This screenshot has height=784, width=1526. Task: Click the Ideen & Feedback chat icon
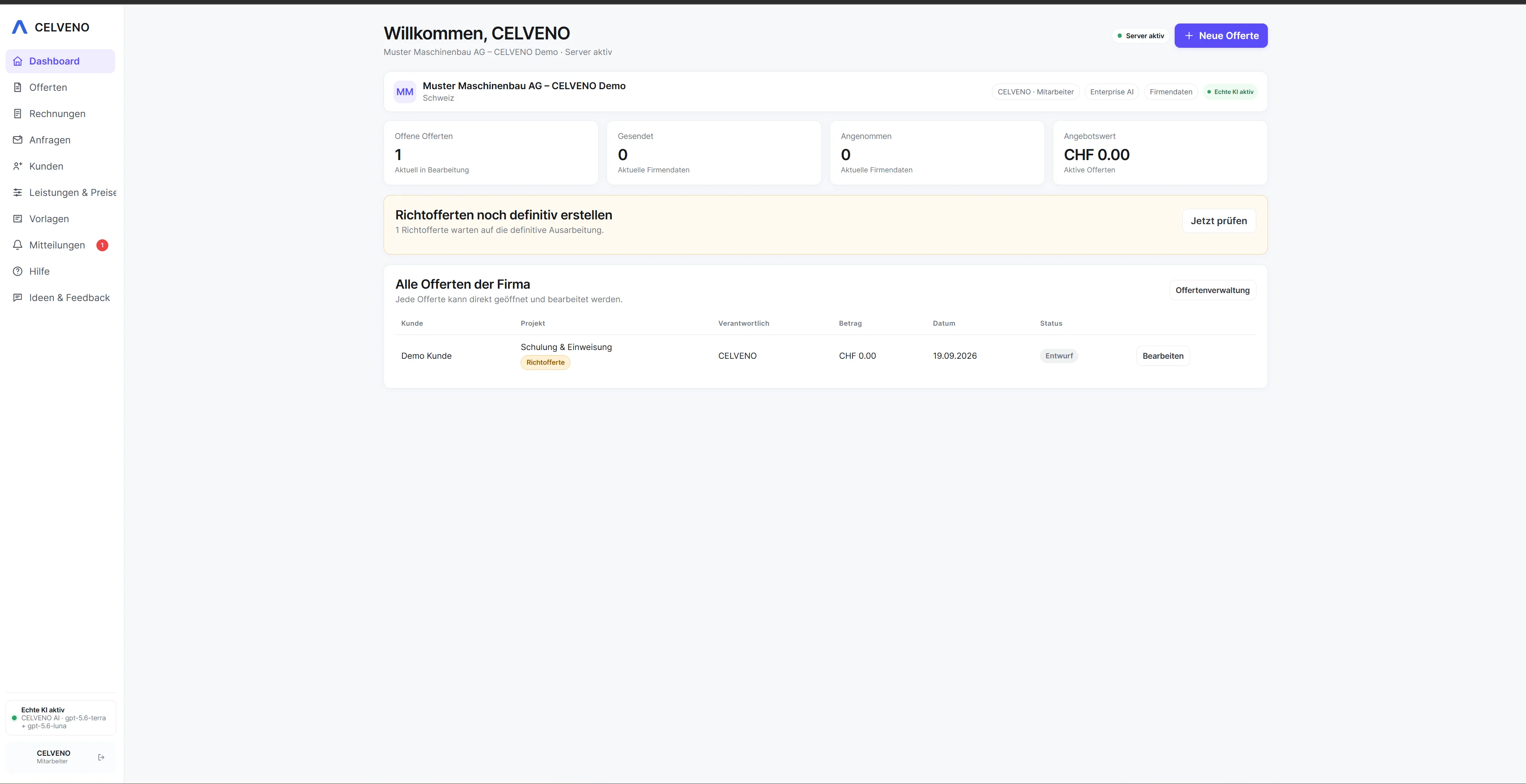[x=18, y=297]
